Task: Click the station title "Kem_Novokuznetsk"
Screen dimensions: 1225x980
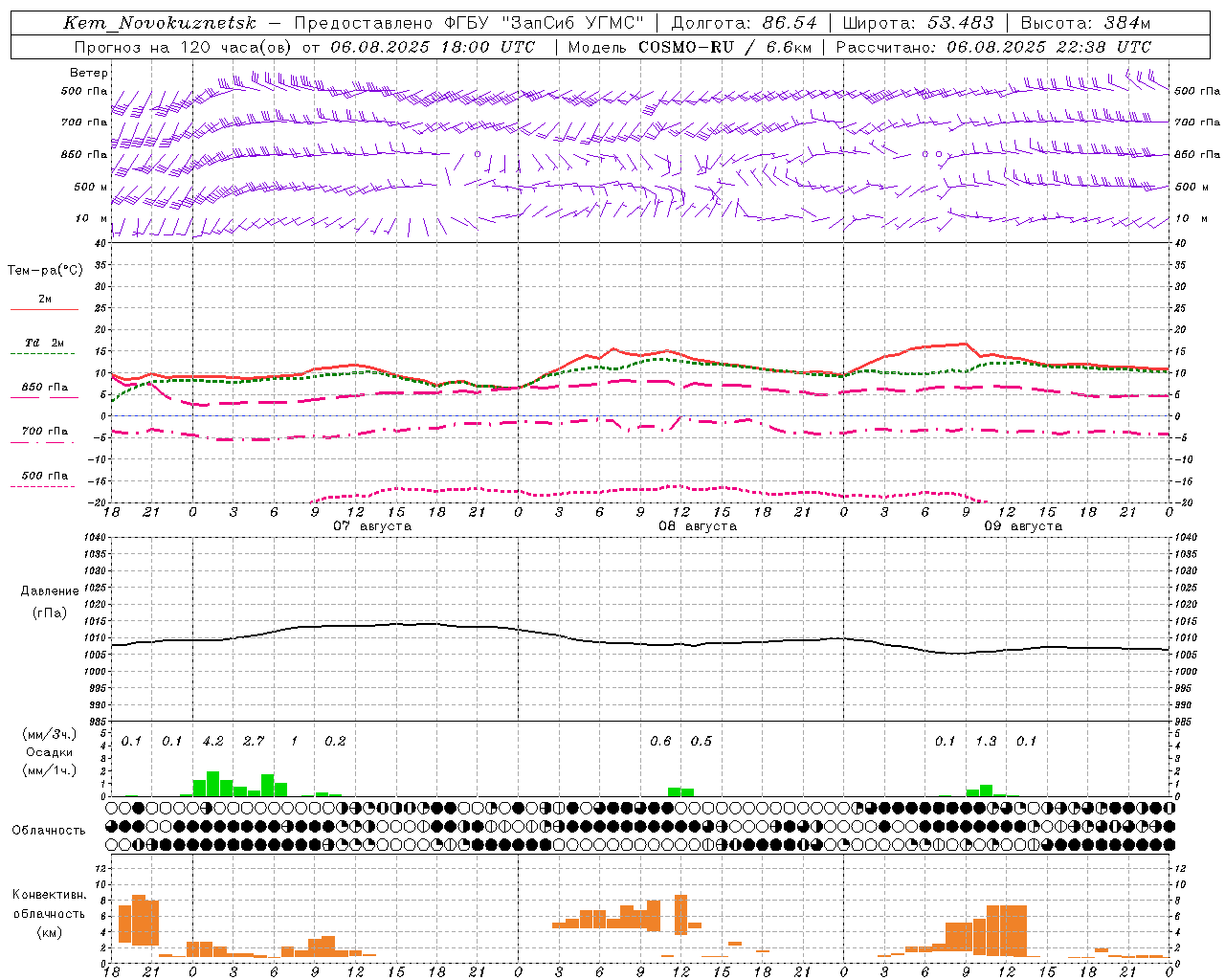Action: [x=160, y=23]
